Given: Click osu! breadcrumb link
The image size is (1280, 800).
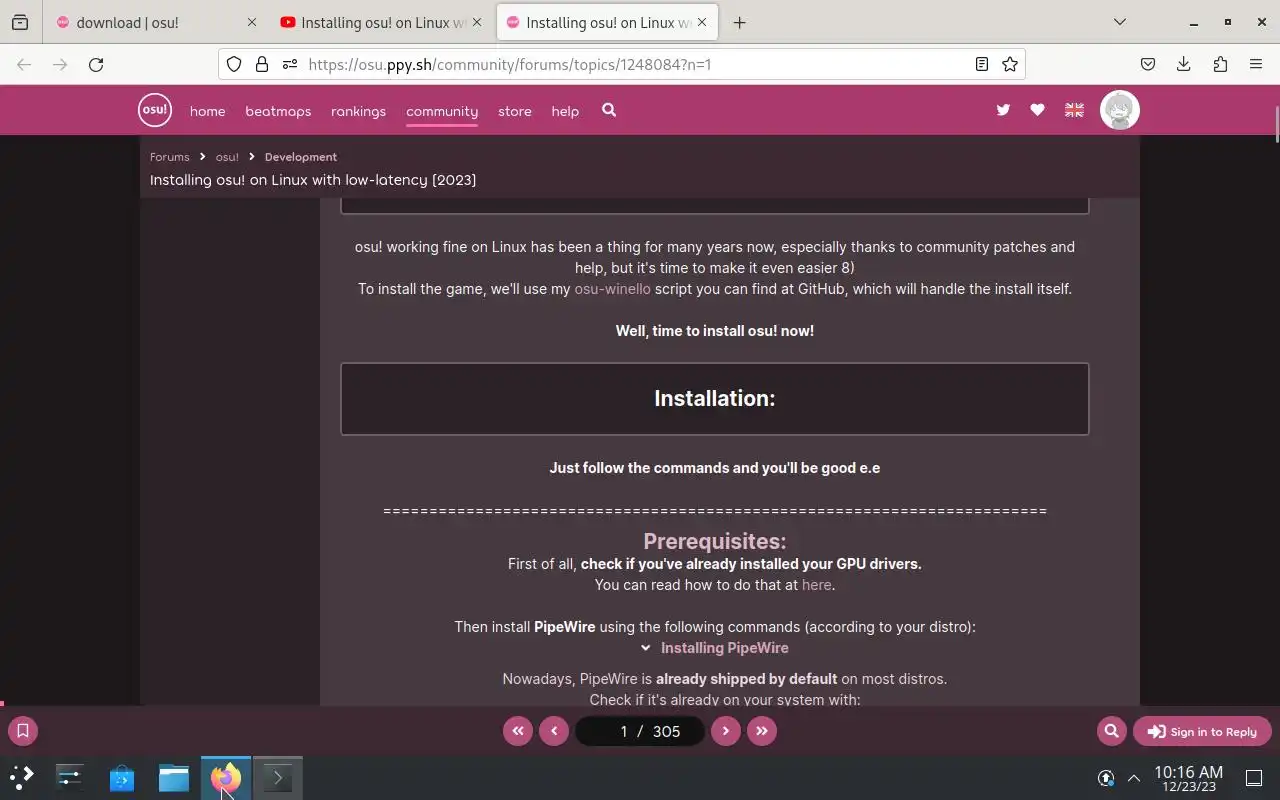Looking at the screenshot, I should click(x=227, y=157).
